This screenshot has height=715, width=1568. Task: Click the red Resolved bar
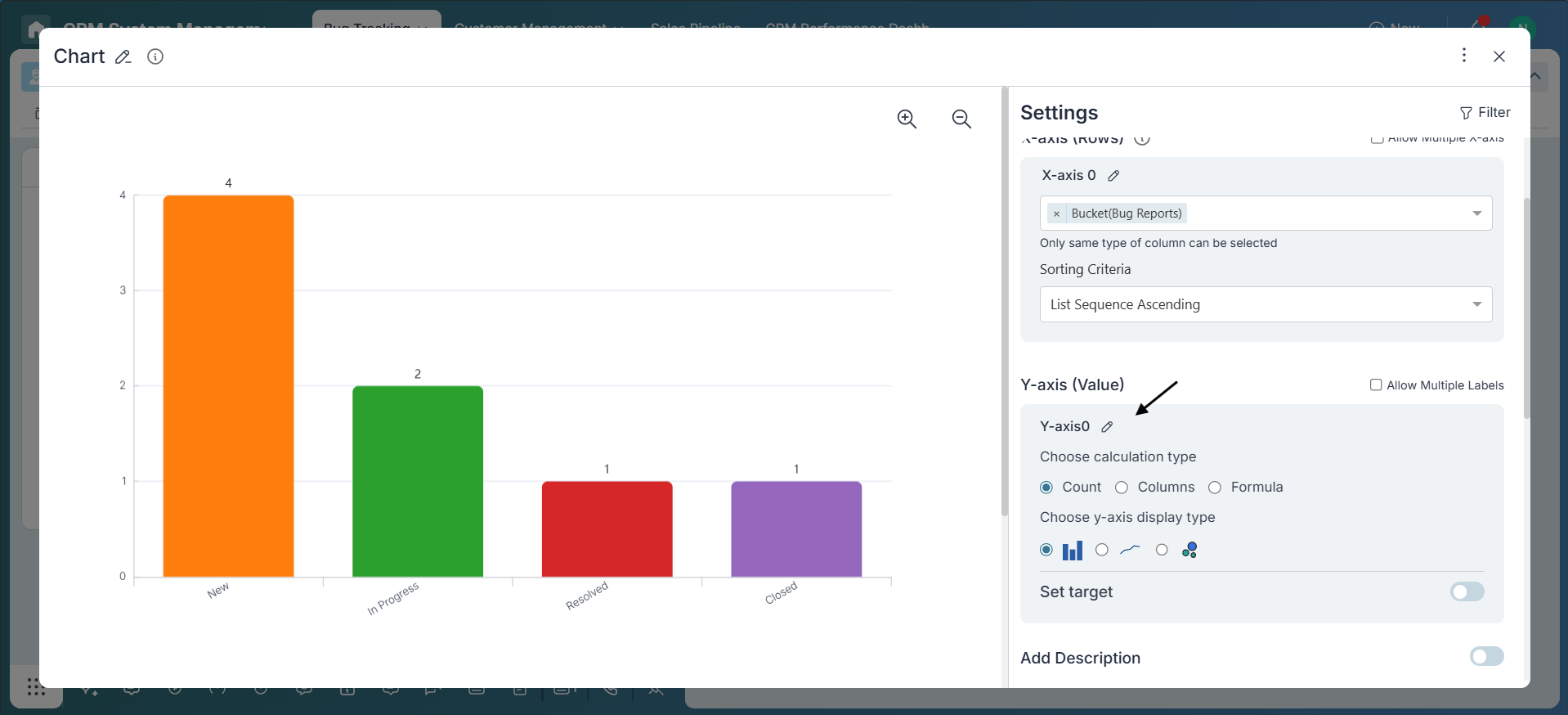pyautogui.click(x=607, y=529)
